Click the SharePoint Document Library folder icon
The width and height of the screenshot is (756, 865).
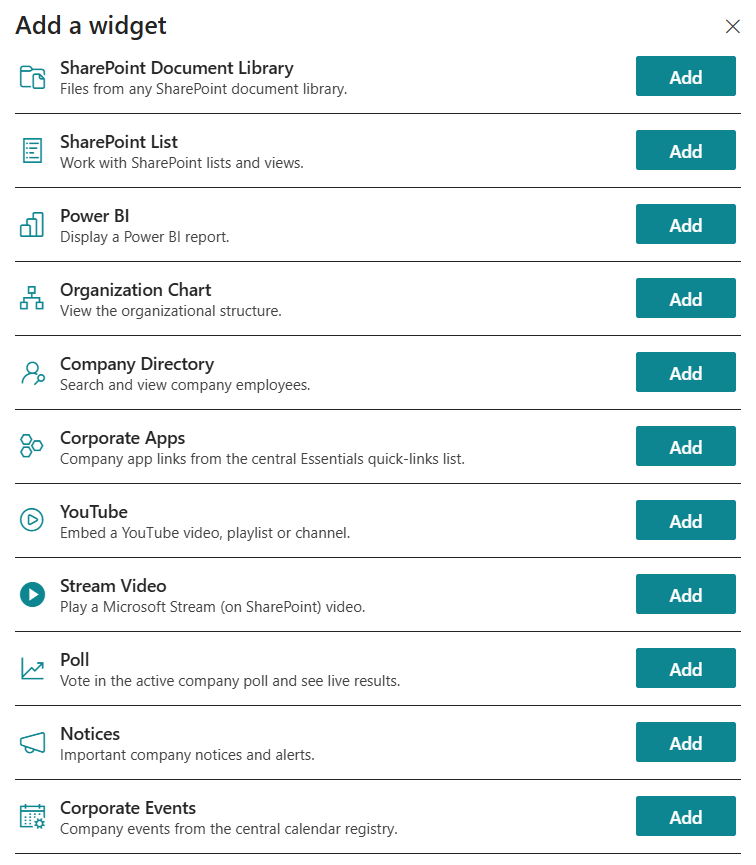click(x=33, y=77)
